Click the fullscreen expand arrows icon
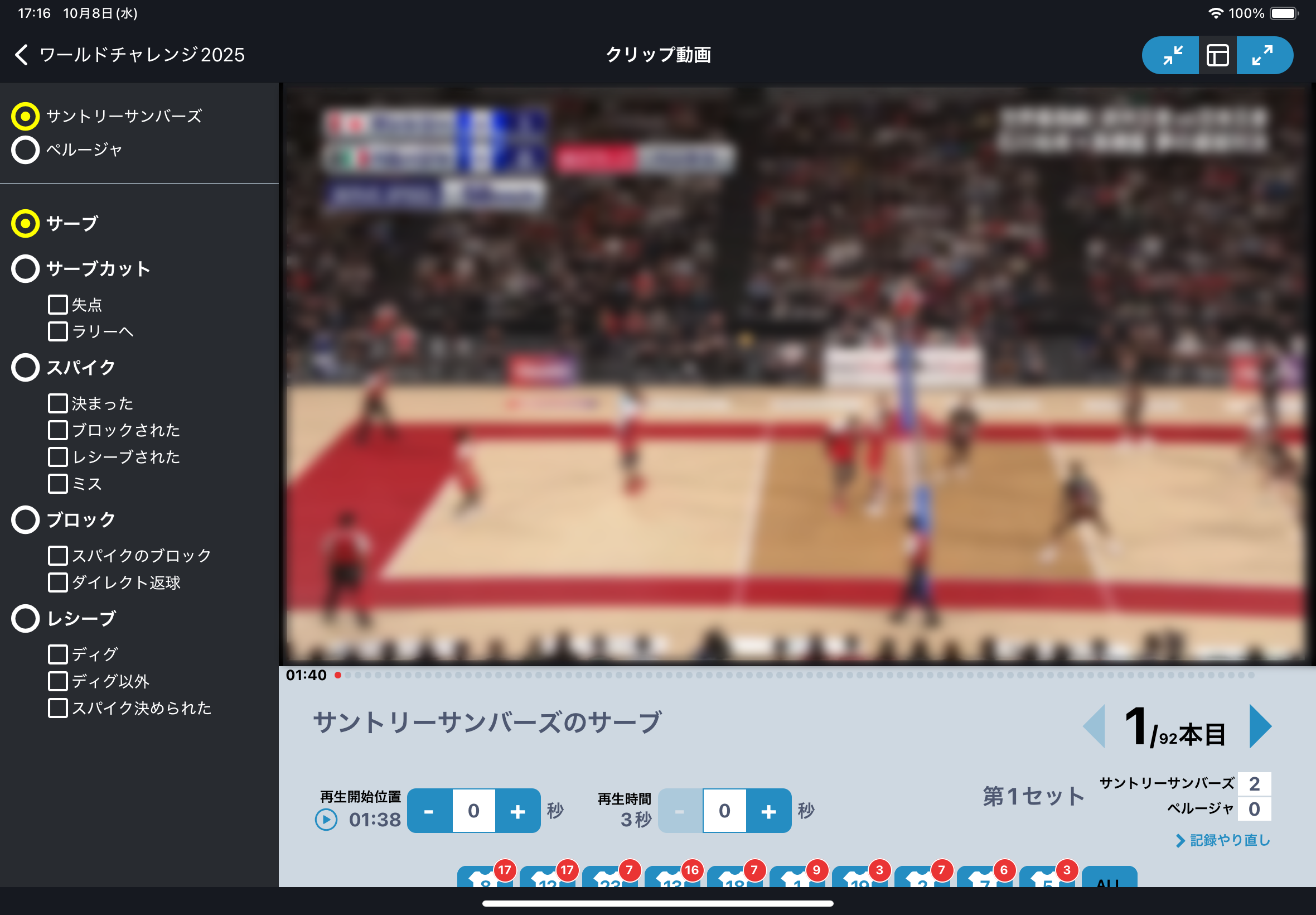1316x915 pixels. coord(1262,56)
